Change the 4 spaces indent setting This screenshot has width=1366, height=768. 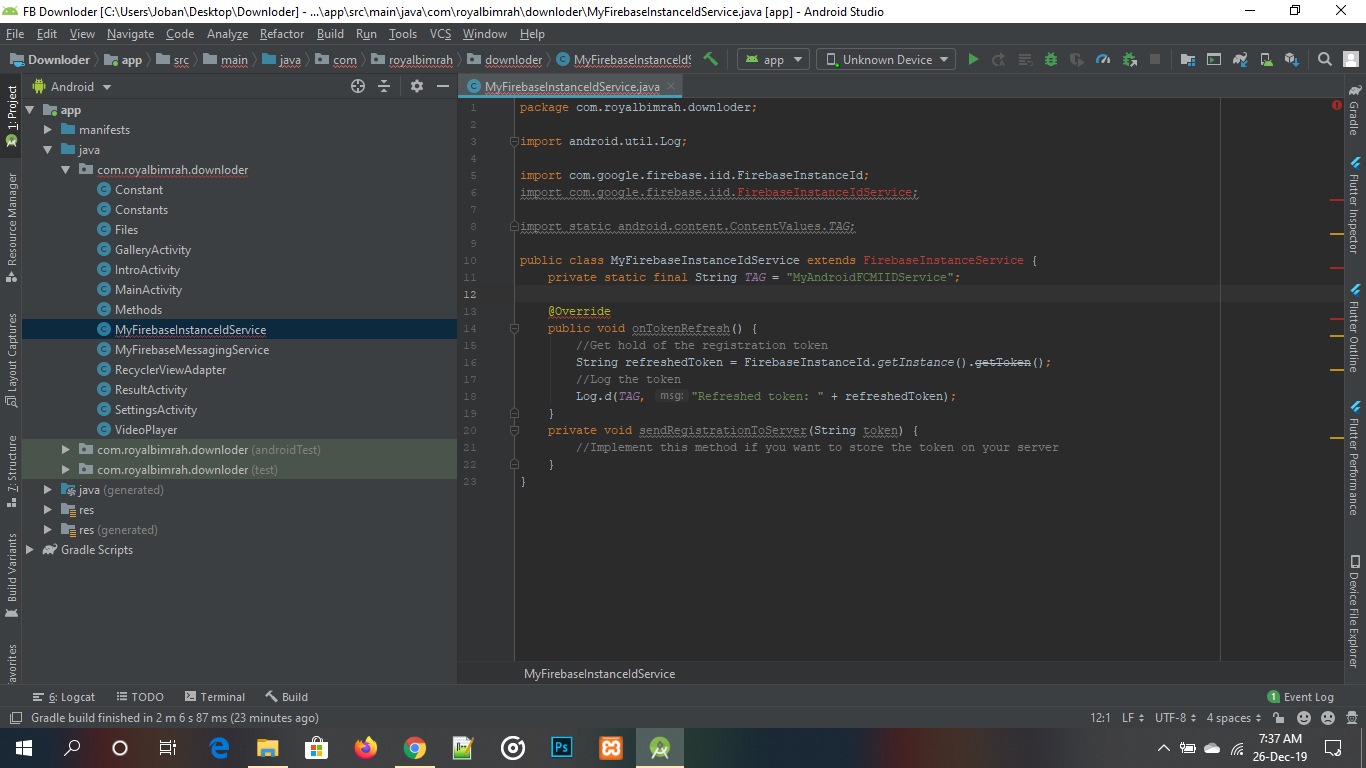[1234, 718]
